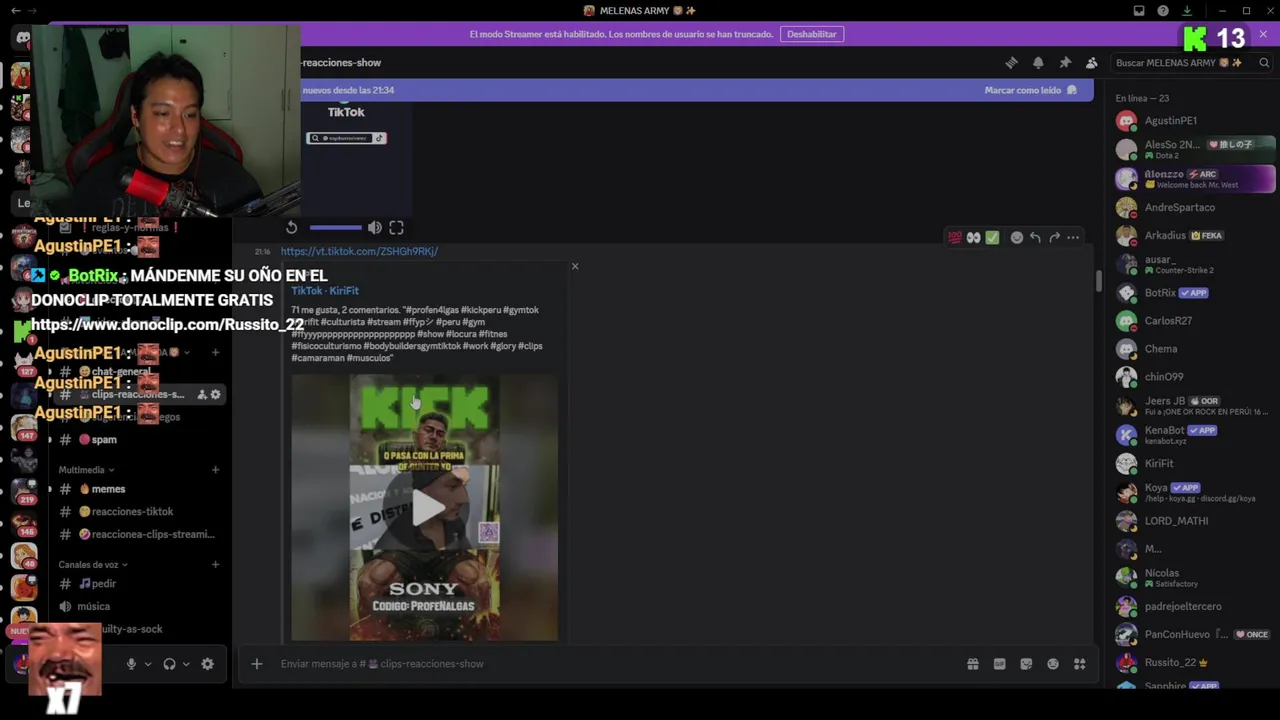Open help icon in title bar

click(x=1163, y=11)
